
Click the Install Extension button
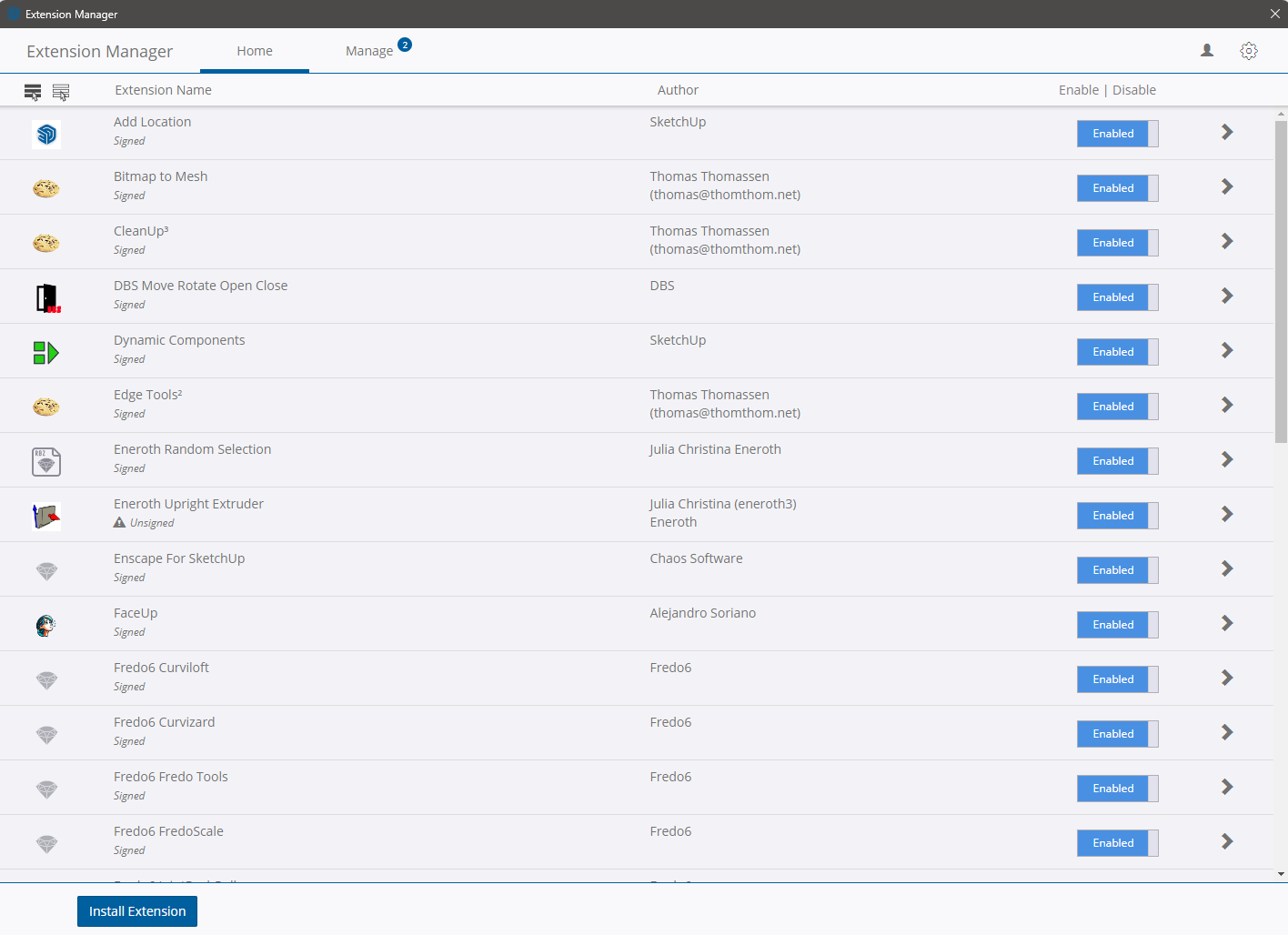point(137,911)
